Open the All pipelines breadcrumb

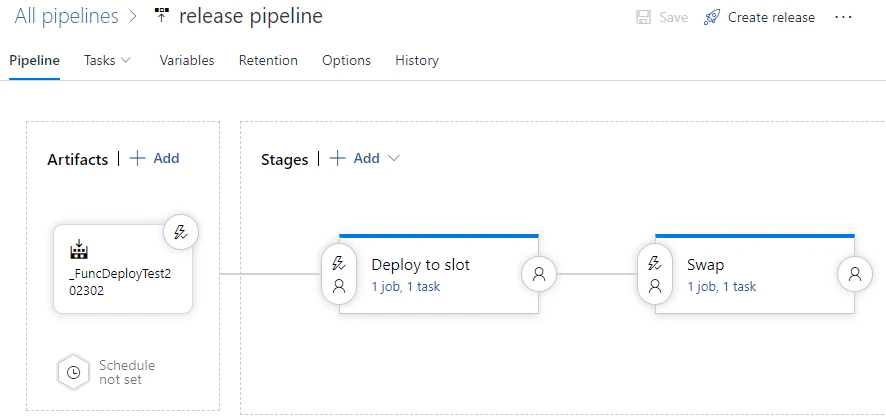point(67,16)
